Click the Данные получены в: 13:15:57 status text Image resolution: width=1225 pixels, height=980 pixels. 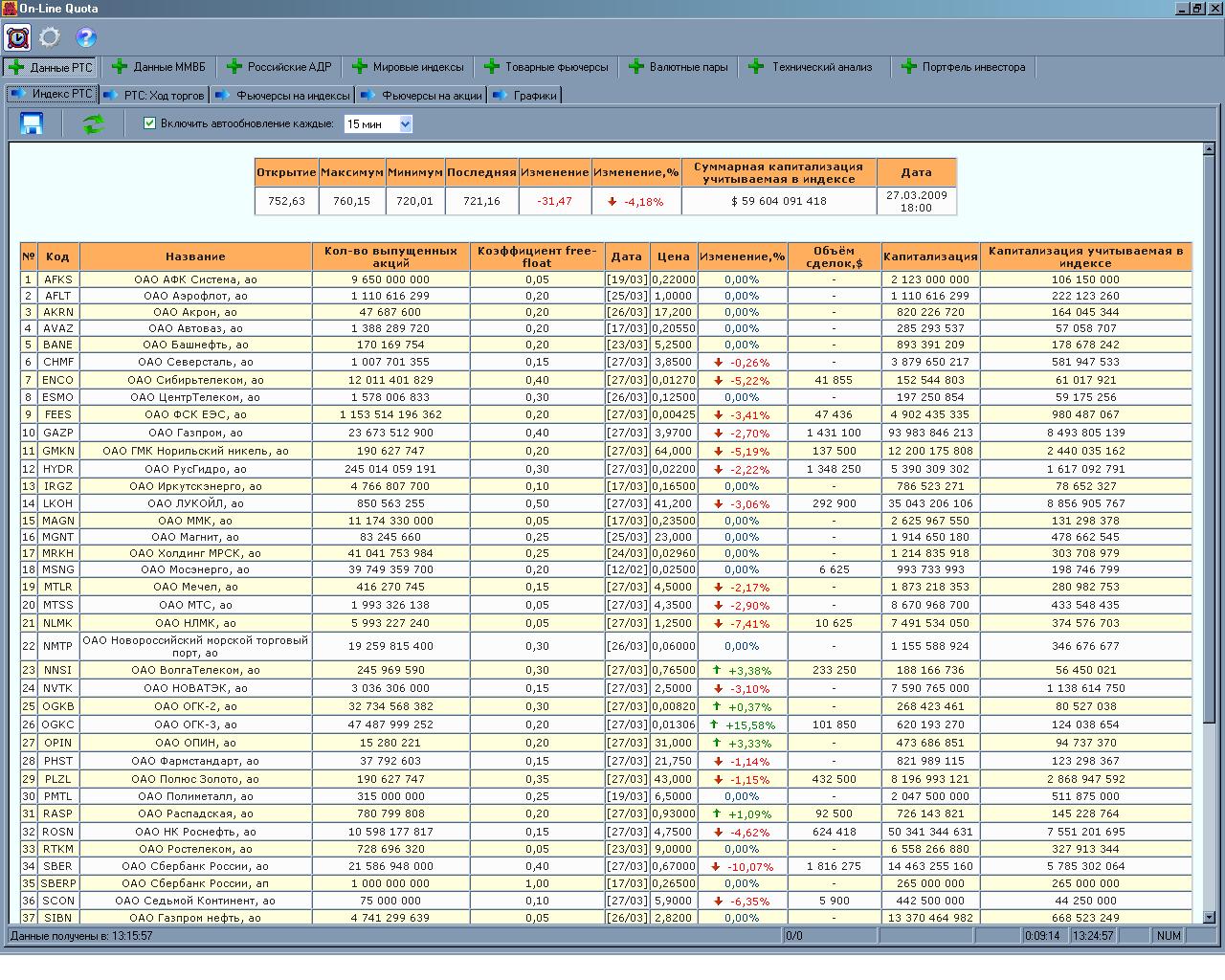[81, 935]
